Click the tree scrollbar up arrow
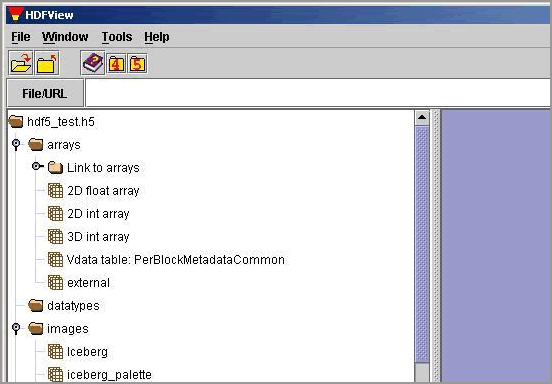The height and width of the screenshot is (384, 552). (x=422, y=118)
